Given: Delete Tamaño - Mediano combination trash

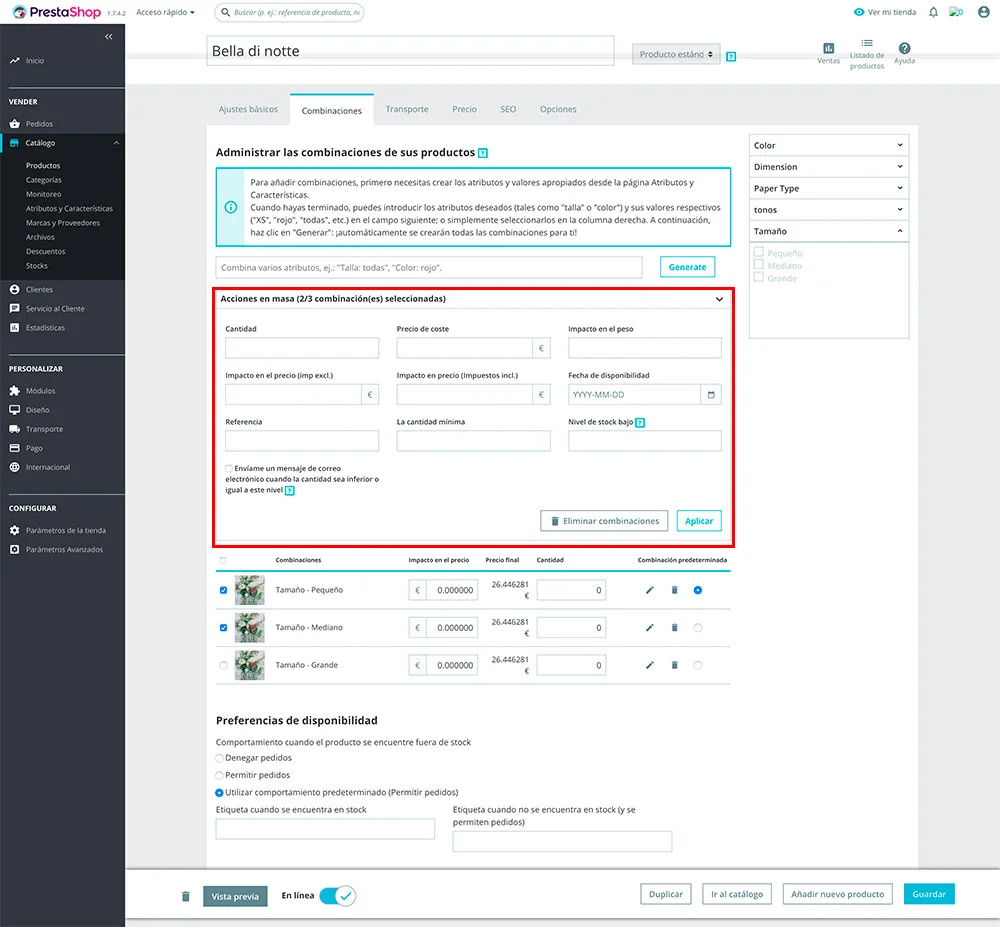Looking at the screenshot, I should click(674, 628).
